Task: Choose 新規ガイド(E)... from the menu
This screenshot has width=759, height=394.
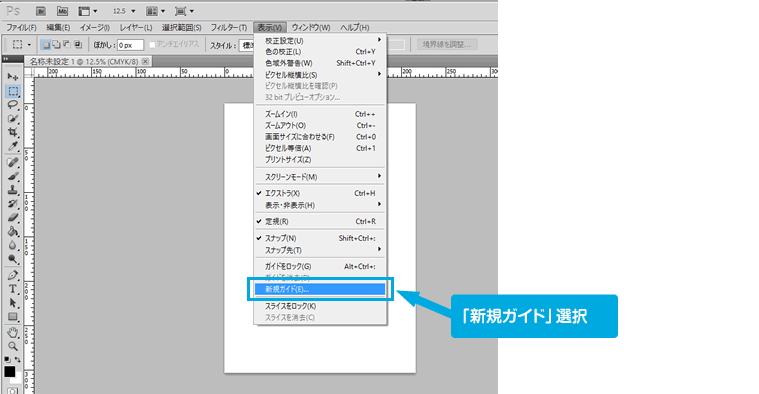Action: click(x=319, y=289)
